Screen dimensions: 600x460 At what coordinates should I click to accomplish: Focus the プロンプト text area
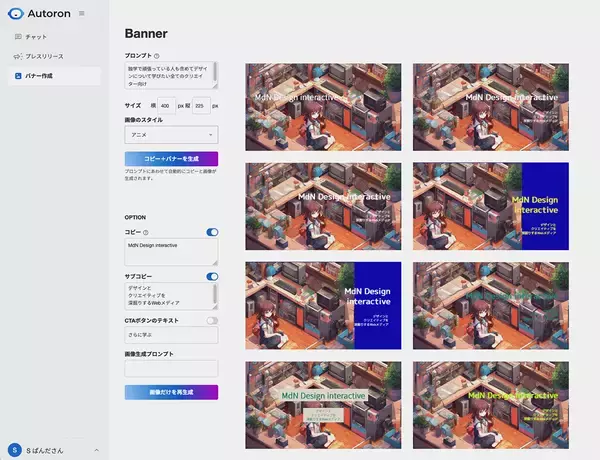[171, 75]
